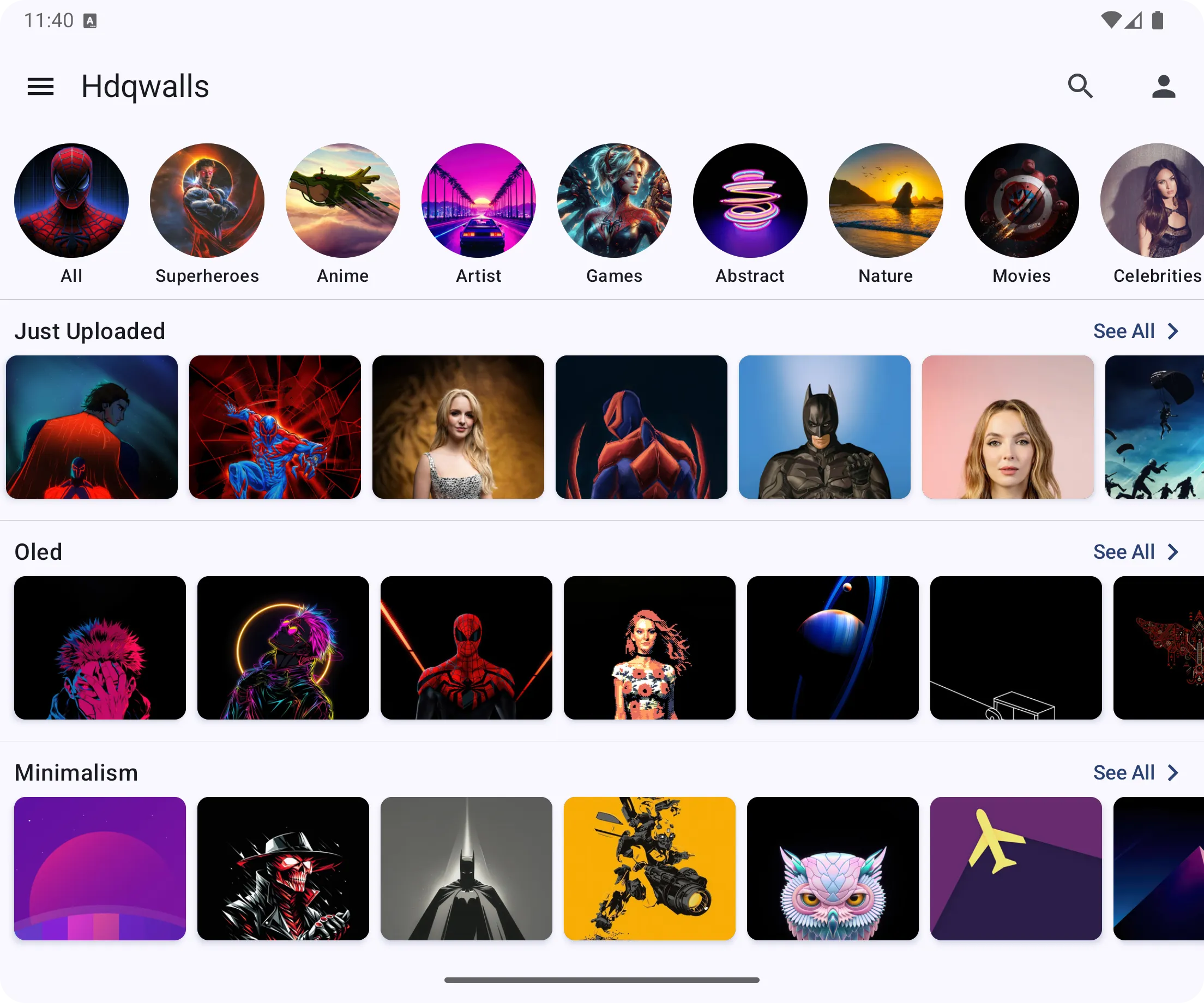Select the purple sunset minimalism wallpaper
Image resolution: width=1204 pixels, height=1003 pixels.
click(100, 867)
